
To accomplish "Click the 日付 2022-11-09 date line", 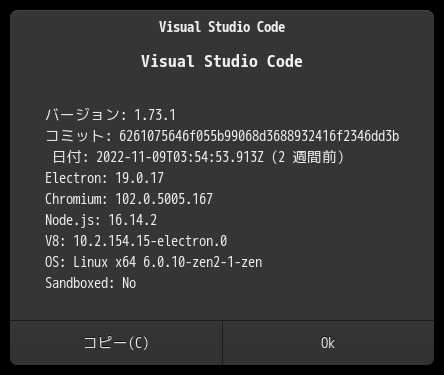I will click(198, 157).
